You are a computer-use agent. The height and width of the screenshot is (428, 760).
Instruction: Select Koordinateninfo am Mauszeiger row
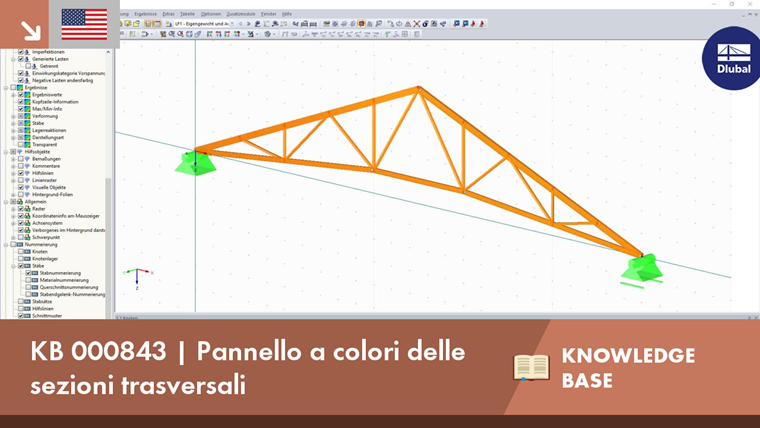(66, 216)
